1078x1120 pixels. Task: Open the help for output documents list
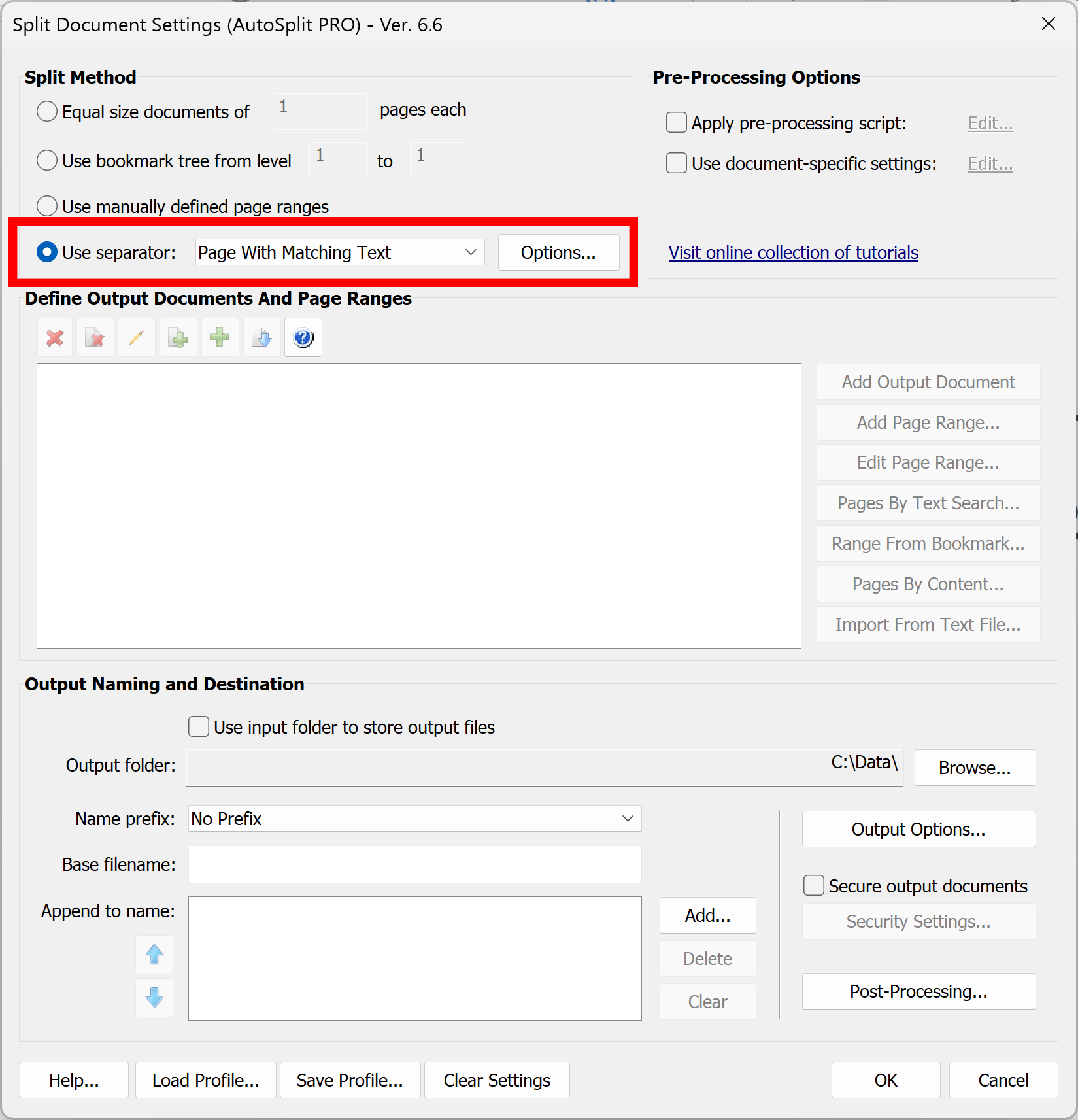303,337
